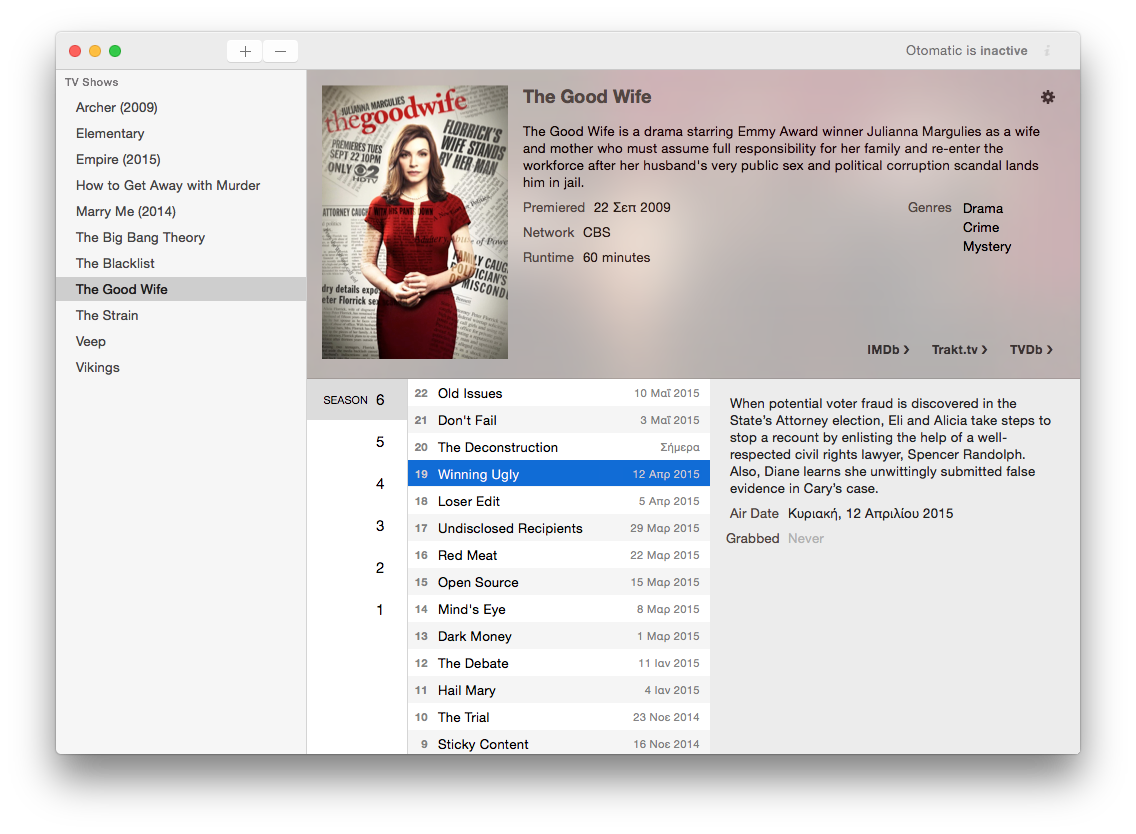Image resolution: width=1136 pixels, height=834 pixels.
Task: Select episode 22 Old Issues
Action: (x=559, y=393)
